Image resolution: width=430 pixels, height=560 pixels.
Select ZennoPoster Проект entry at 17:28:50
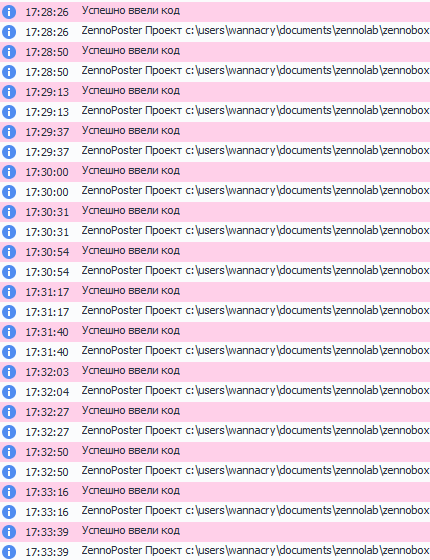point(255,71)
